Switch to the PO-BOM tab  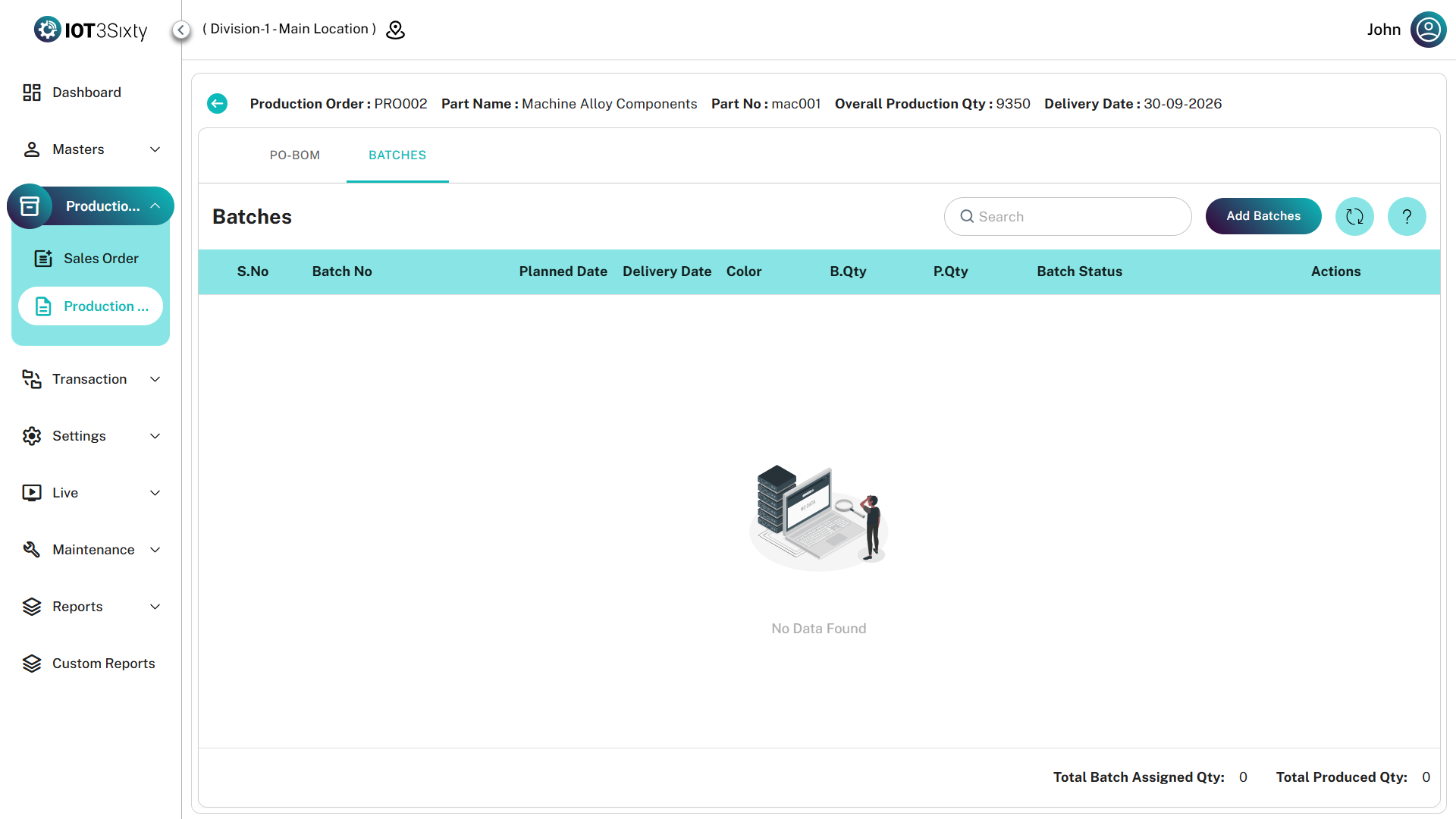pos(295,155)
